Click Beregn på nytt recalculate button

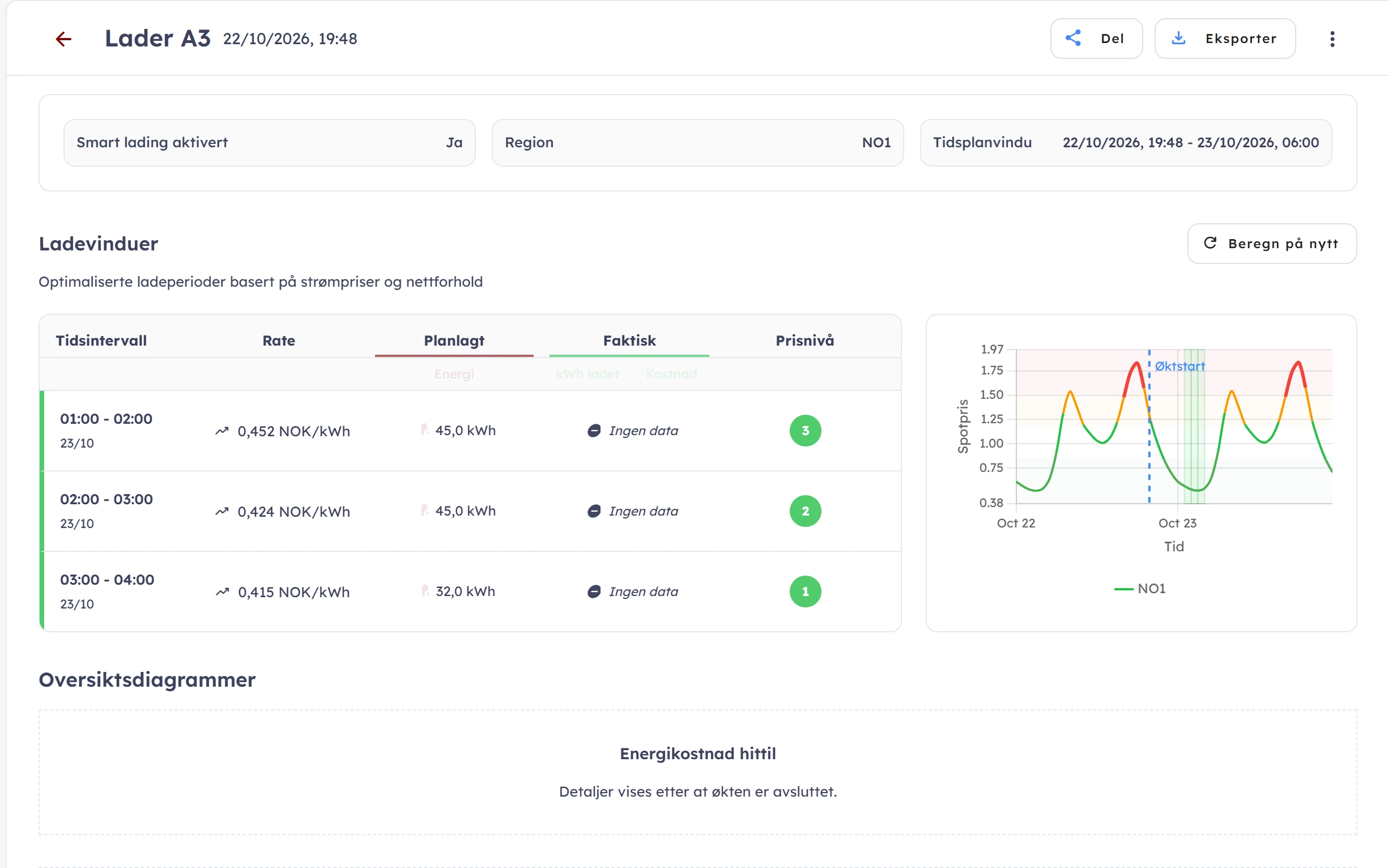(x=1271, y=244)
